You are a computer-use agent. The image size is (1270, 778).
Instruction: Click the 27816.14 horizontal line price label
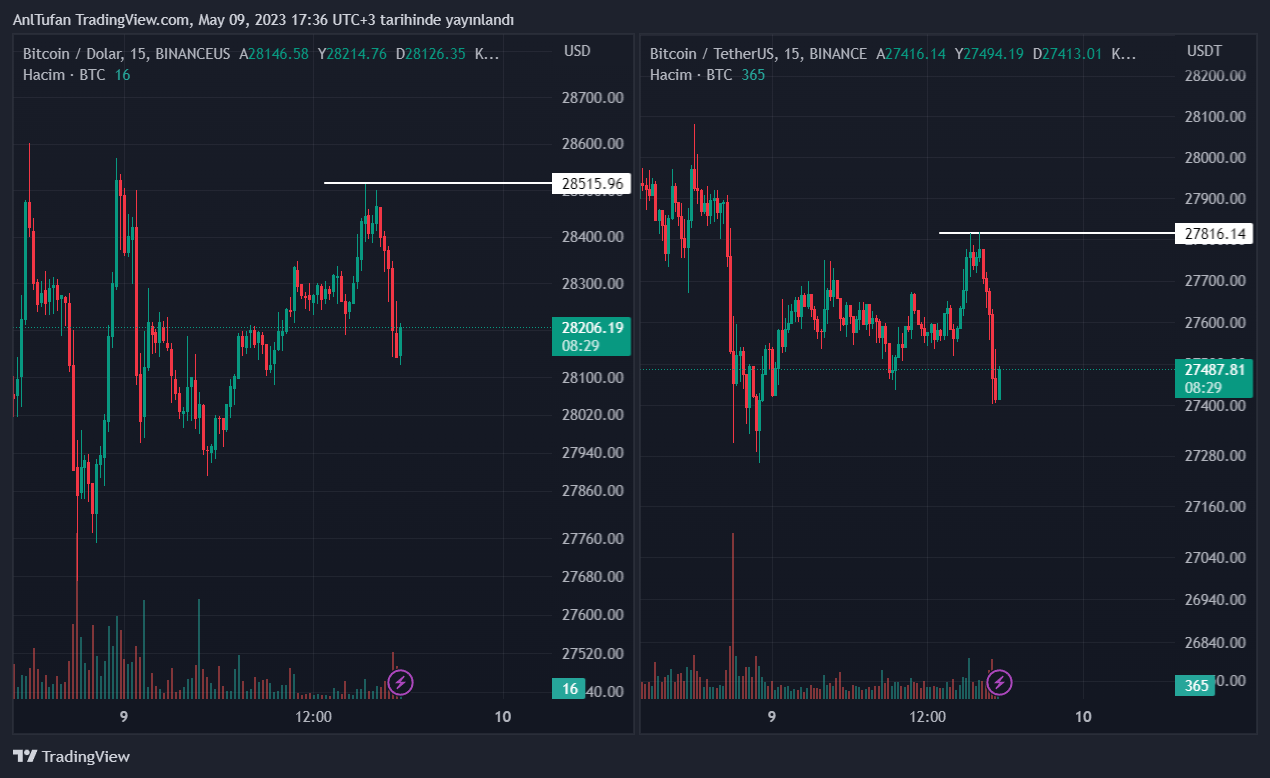(x=1215, y=234)
